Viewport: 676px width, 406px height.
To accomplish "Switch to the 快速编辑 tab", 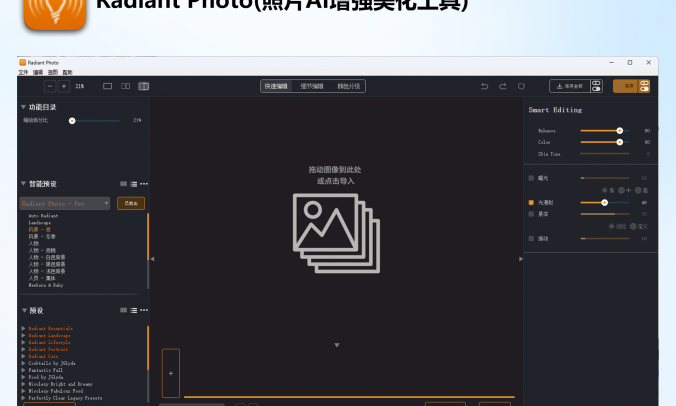I will pyautogui.click(x=276, y=86).
